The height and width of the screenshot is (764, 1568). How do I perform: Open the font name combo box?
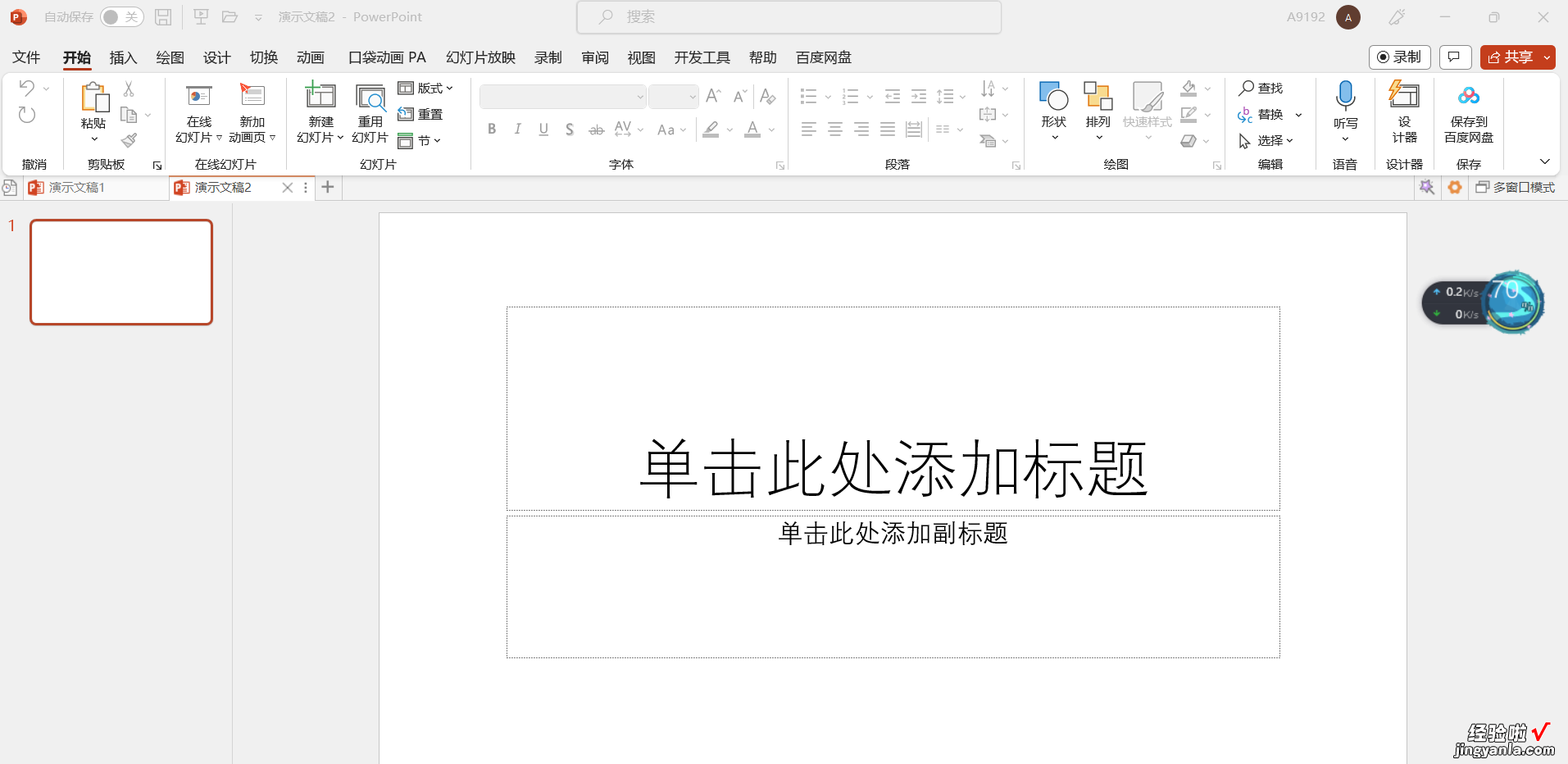pos(563,97)
